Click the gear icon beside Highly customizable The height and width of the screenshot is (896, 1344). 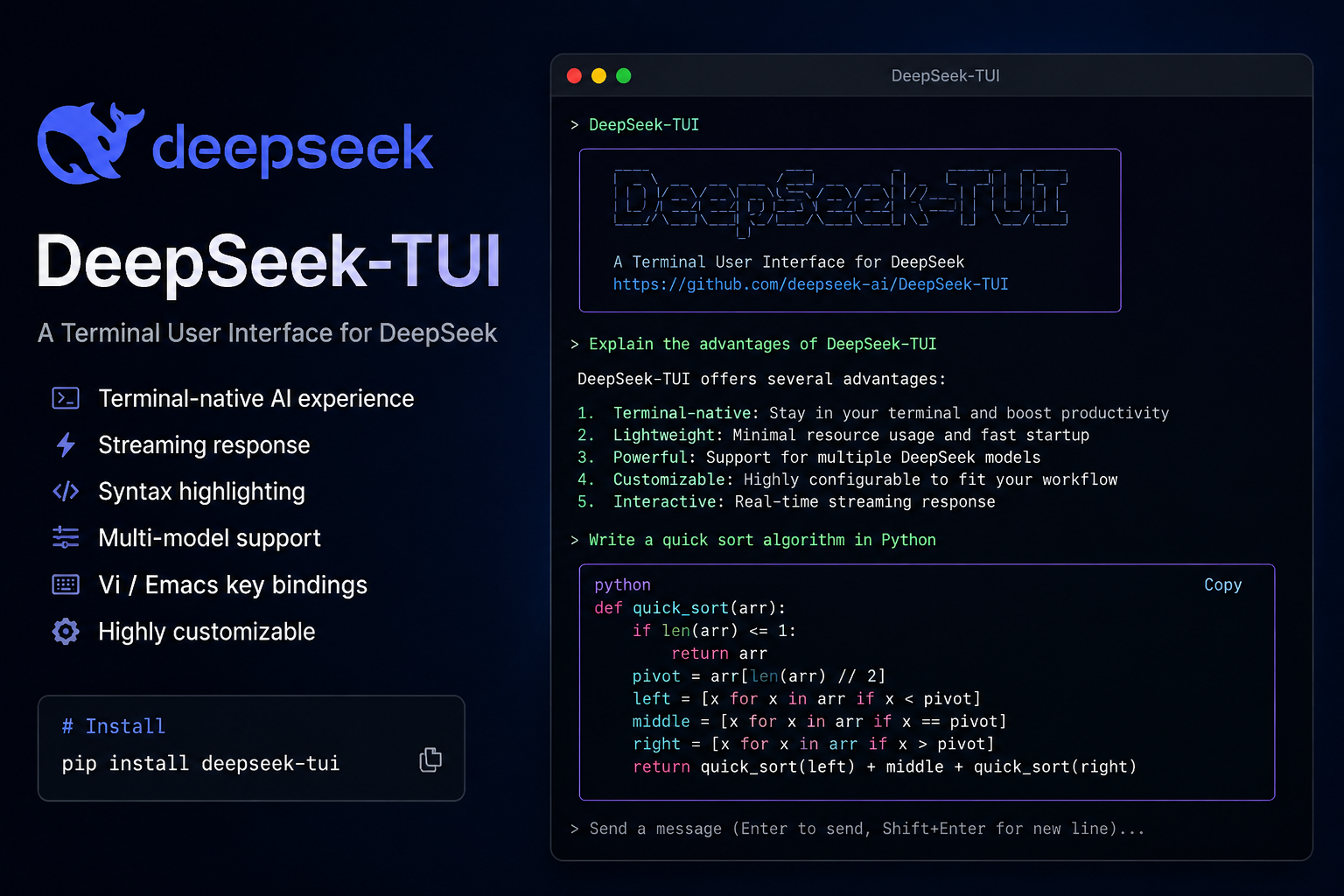66,631
